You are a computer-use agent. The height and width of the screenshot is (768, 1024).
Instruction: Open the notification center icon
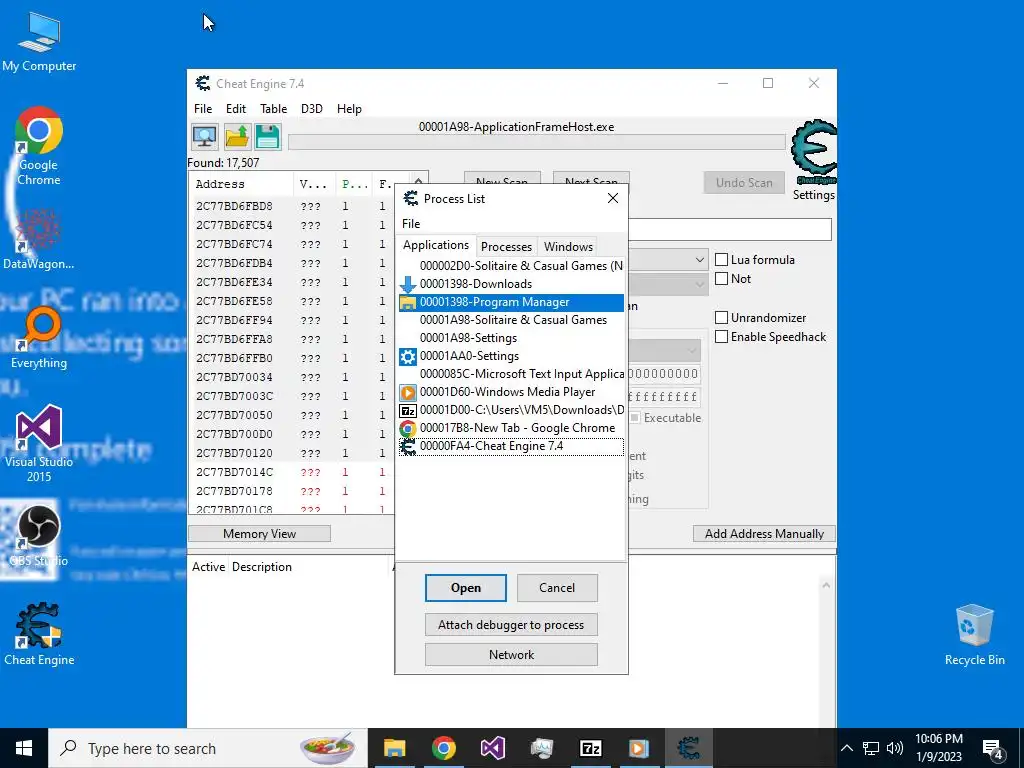click(993, 749)
